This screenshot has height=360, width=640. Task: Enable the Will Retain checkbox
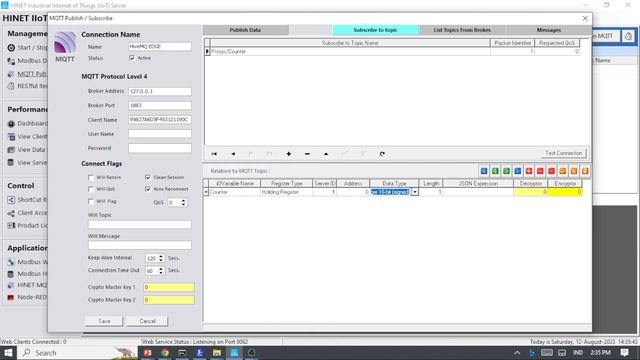click(x=91, y=177)
